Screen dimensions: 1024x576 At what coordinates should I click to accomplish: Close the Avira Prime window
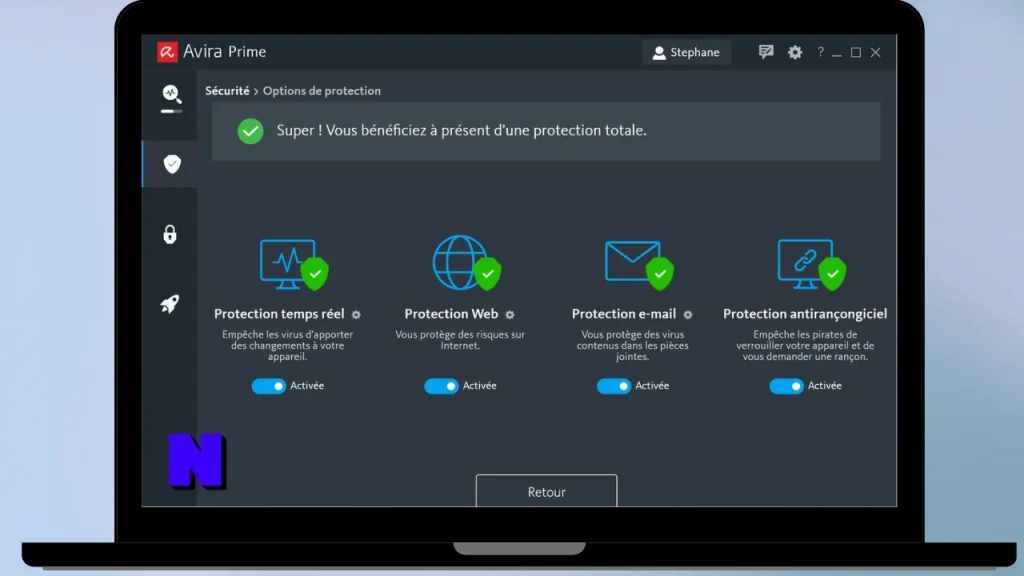tap(876, 52)
